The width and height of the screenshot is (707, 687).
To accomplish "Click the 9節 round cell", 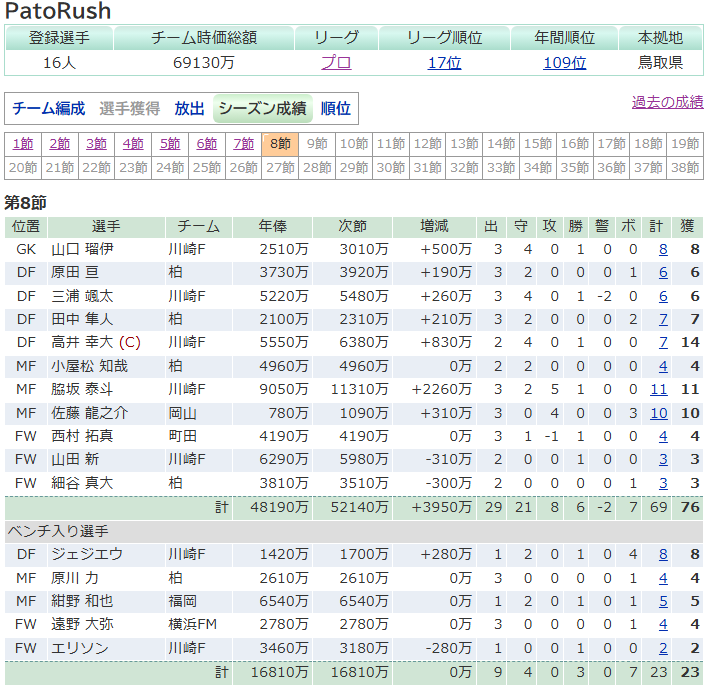I will point(317,144).
